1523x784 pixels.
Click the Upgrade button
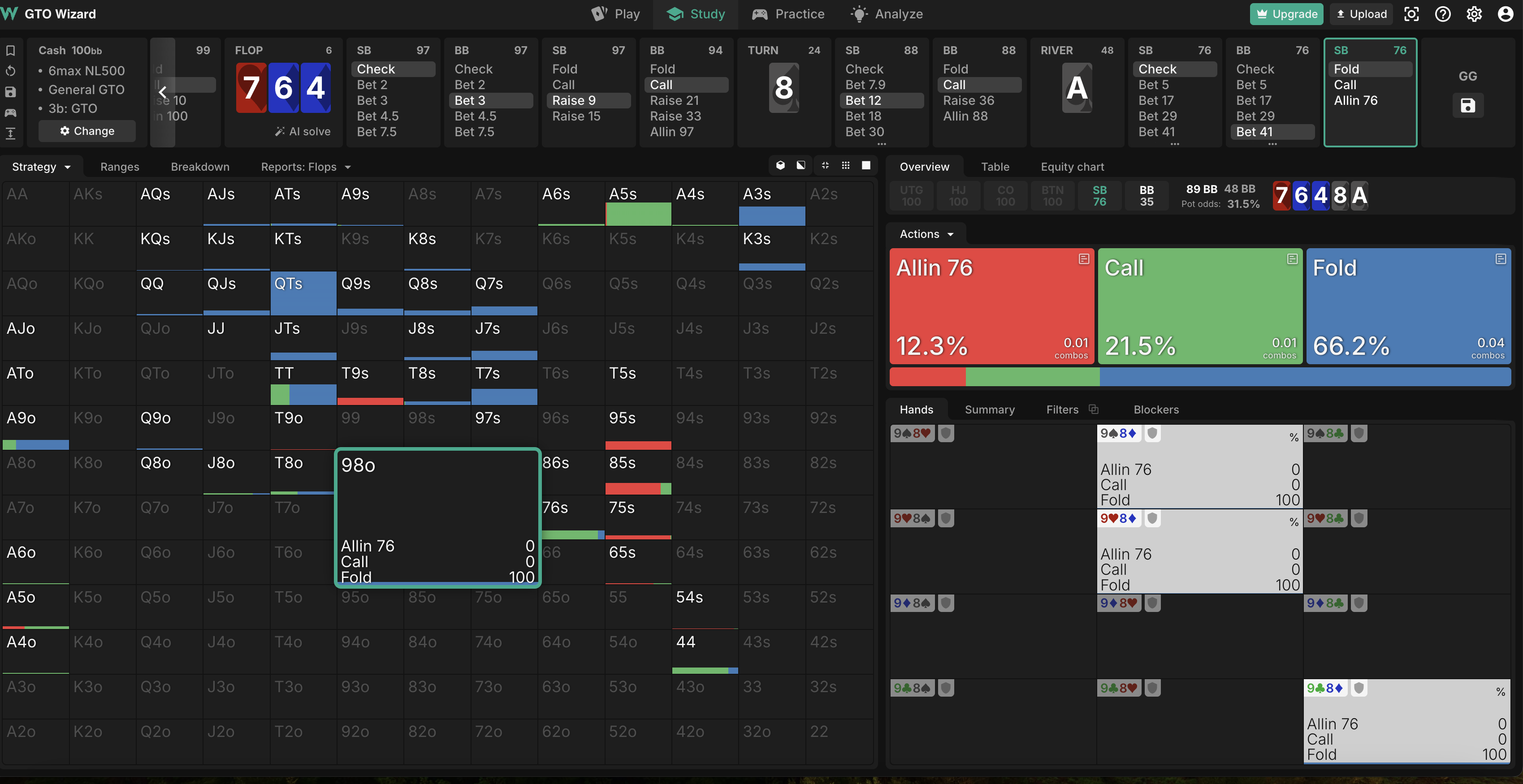click(1286, 14)
